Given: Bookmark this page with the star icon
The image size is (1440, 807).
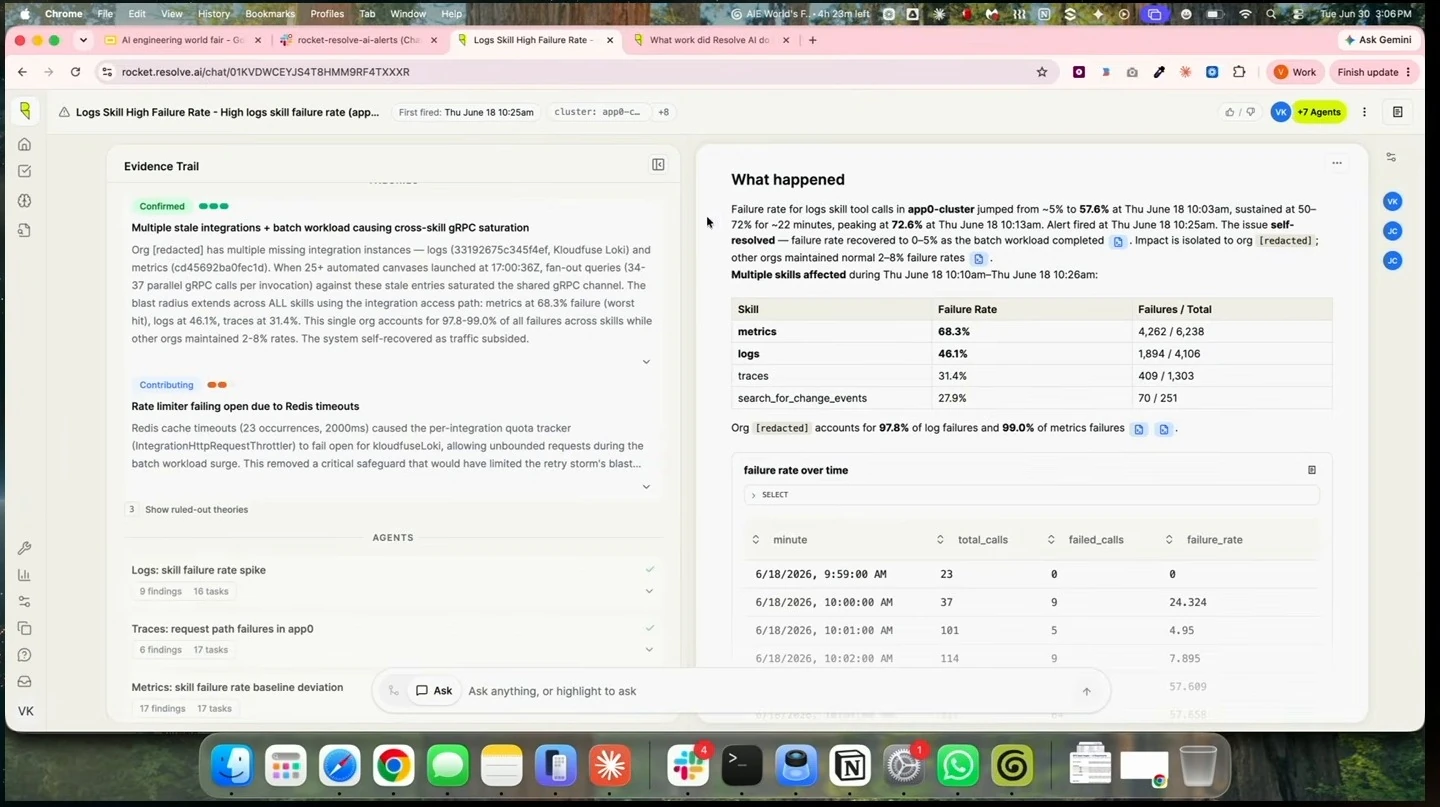Looking at the screenshot, I should click(x=1042, y=72).
